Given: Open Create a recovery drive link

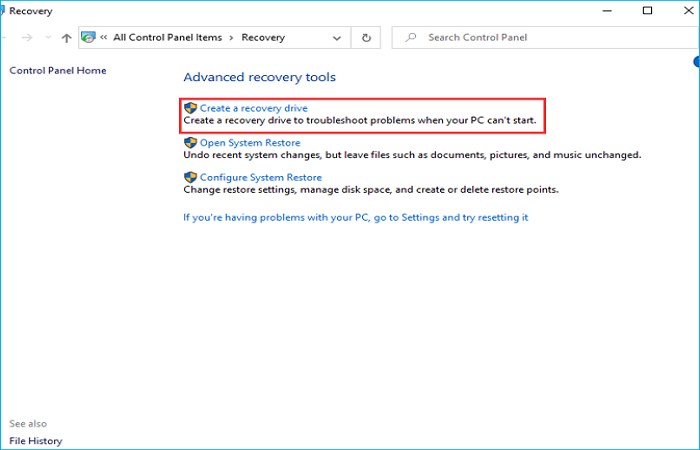Looking at the screenshot, I should 254,108.
